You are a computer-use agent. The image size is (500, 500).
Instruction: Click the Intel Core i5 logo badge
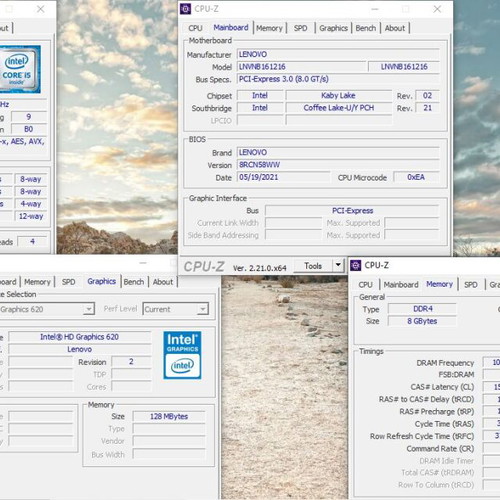tap(20, 69)
